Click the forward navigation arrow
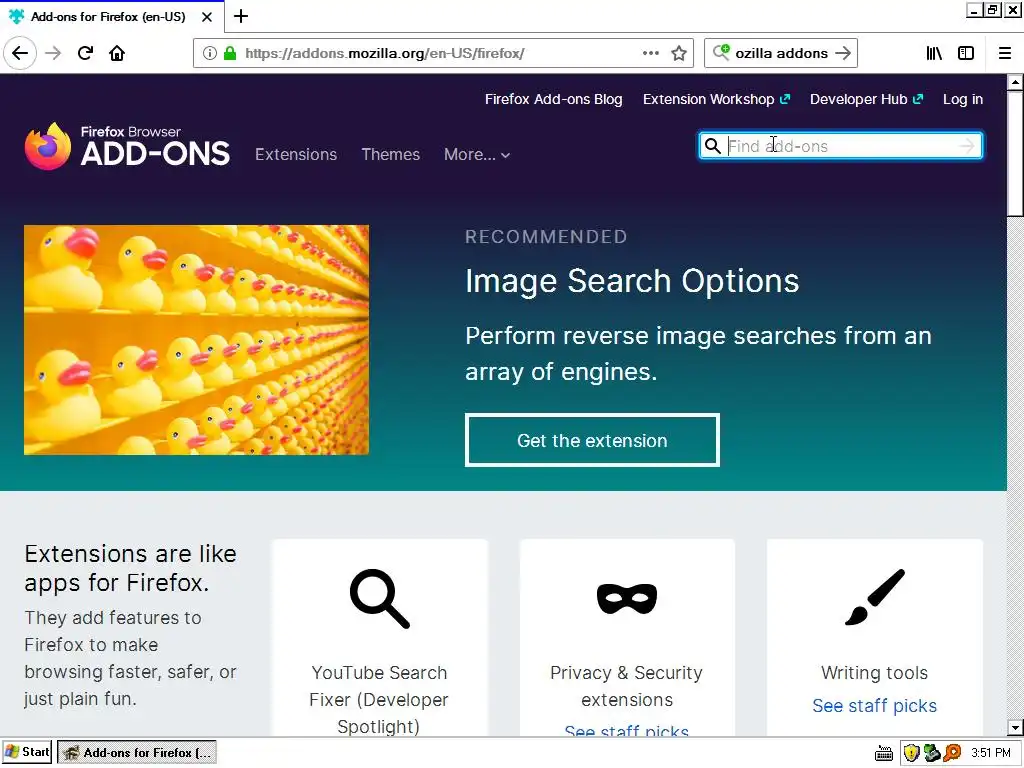Image resolution: width=1024 pixels, height=768 pixels. pyautogui.click(x=53, y=53)
